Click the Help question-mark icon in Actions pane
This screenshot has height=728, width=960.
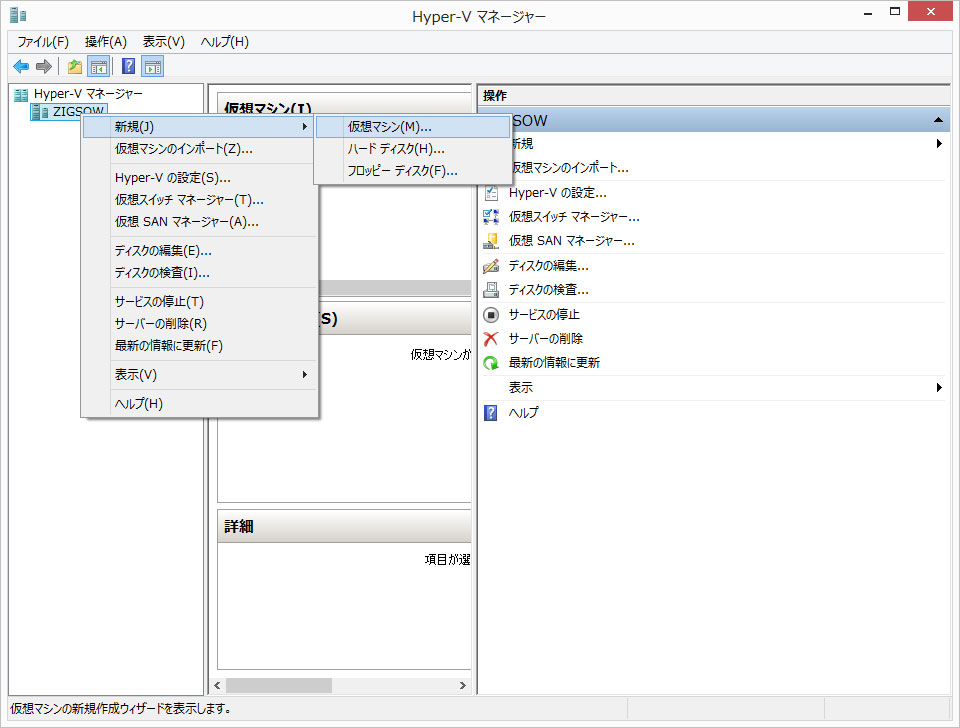coord(491,413)
